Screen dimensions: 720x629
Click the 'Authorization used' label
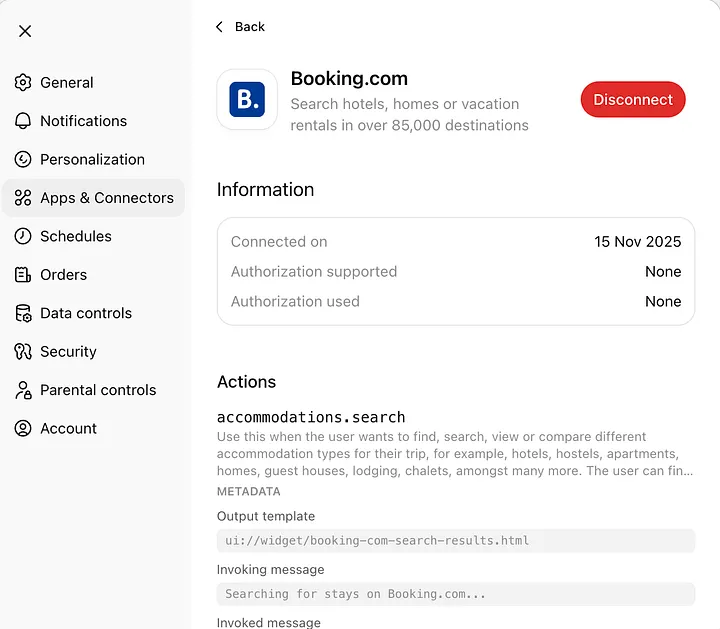295,302
